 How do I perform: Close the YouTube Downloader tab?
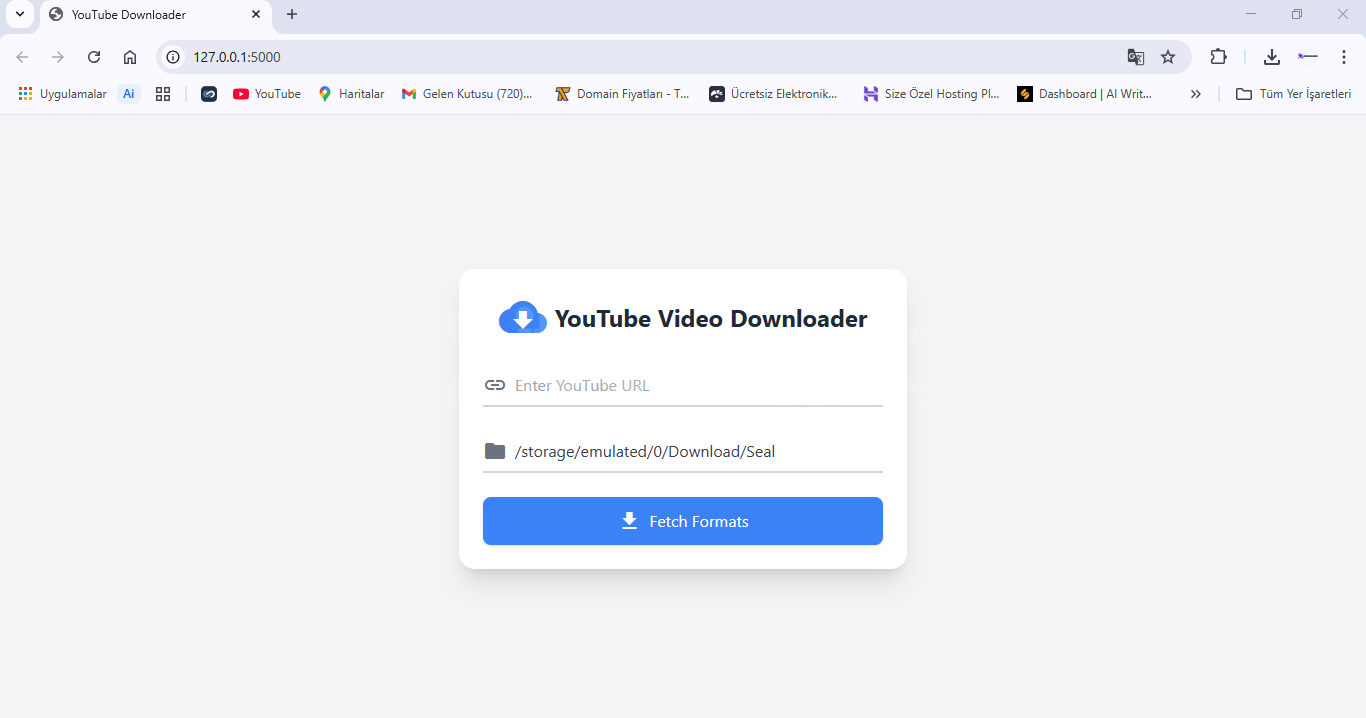coord(256,15)
